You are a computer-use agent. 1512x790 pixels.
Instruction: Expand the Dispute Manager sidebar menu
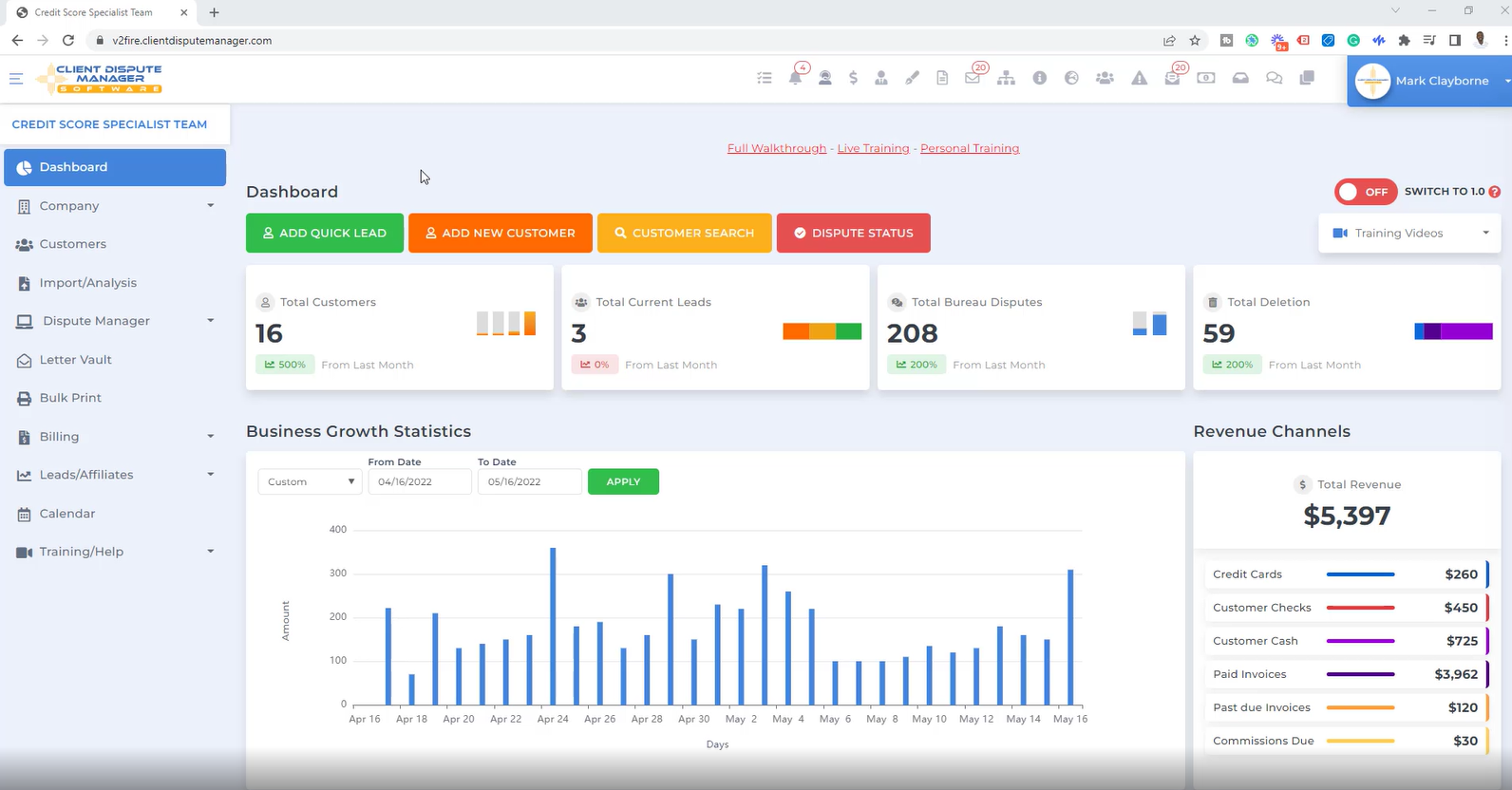tap(115, 321)
